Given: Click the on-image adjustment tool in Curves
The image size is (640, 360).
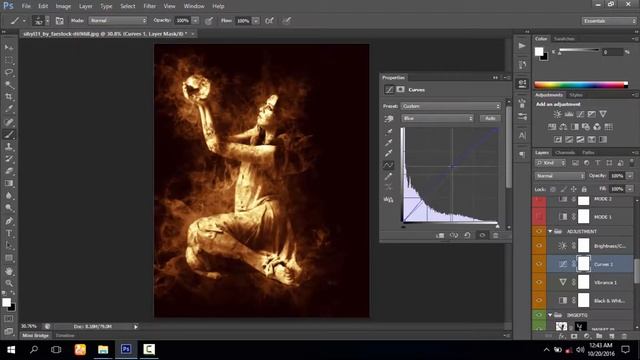Looking at the screenshot, I should click(x=389, y=119).
